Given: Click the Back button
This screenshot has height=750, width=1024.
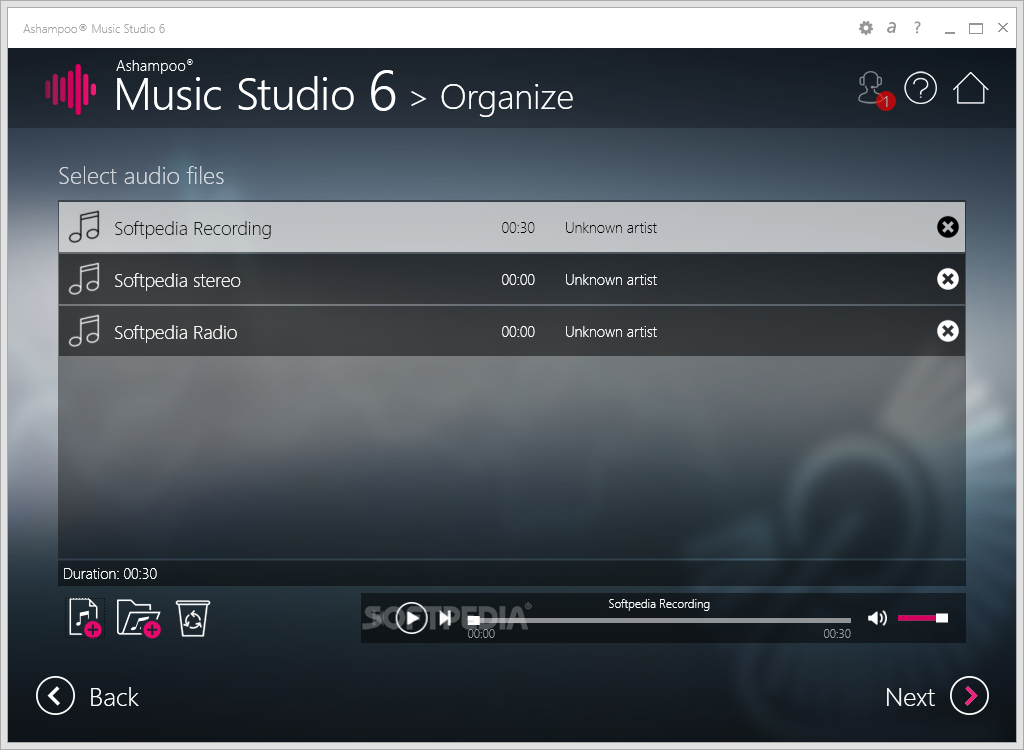Looking at the screenshot, I should (88, 696).
